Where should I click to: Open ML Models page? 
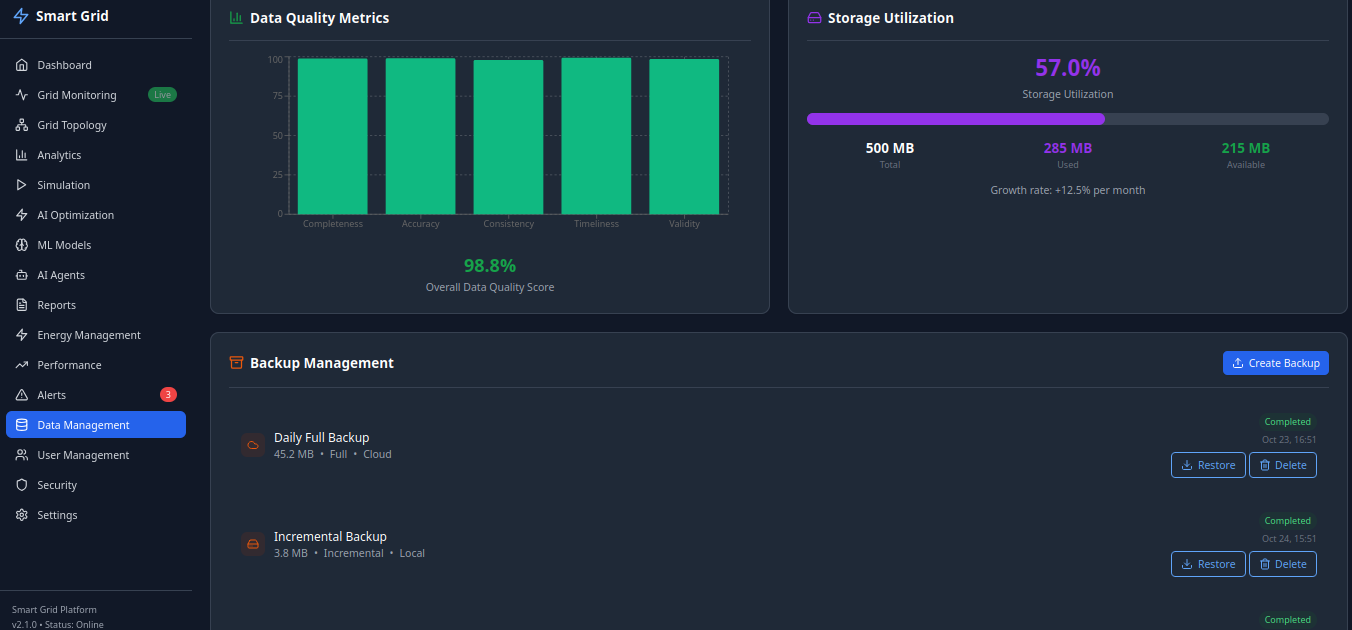click(x=96, y=245)
